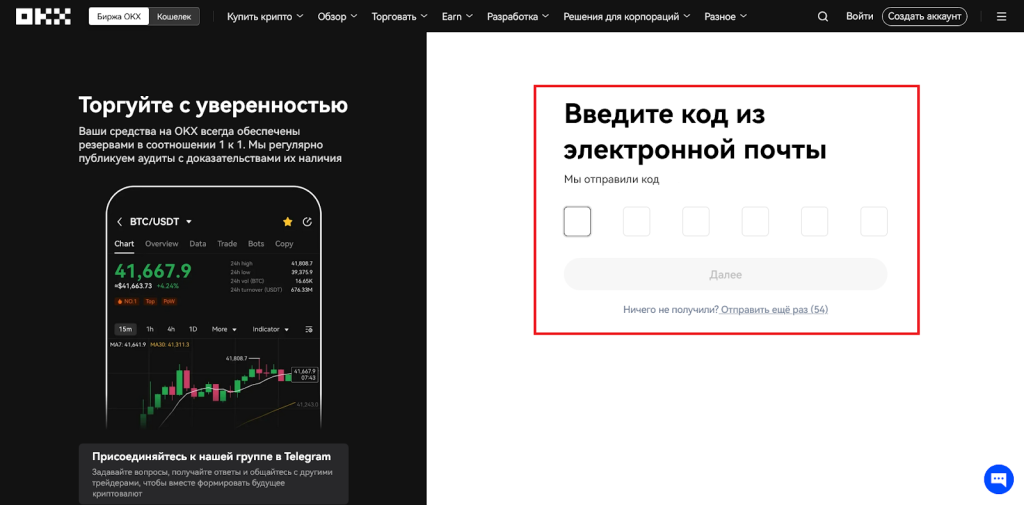Open the blue support chat bubble
The image size is (1024, 505).
tap(998, 479)
